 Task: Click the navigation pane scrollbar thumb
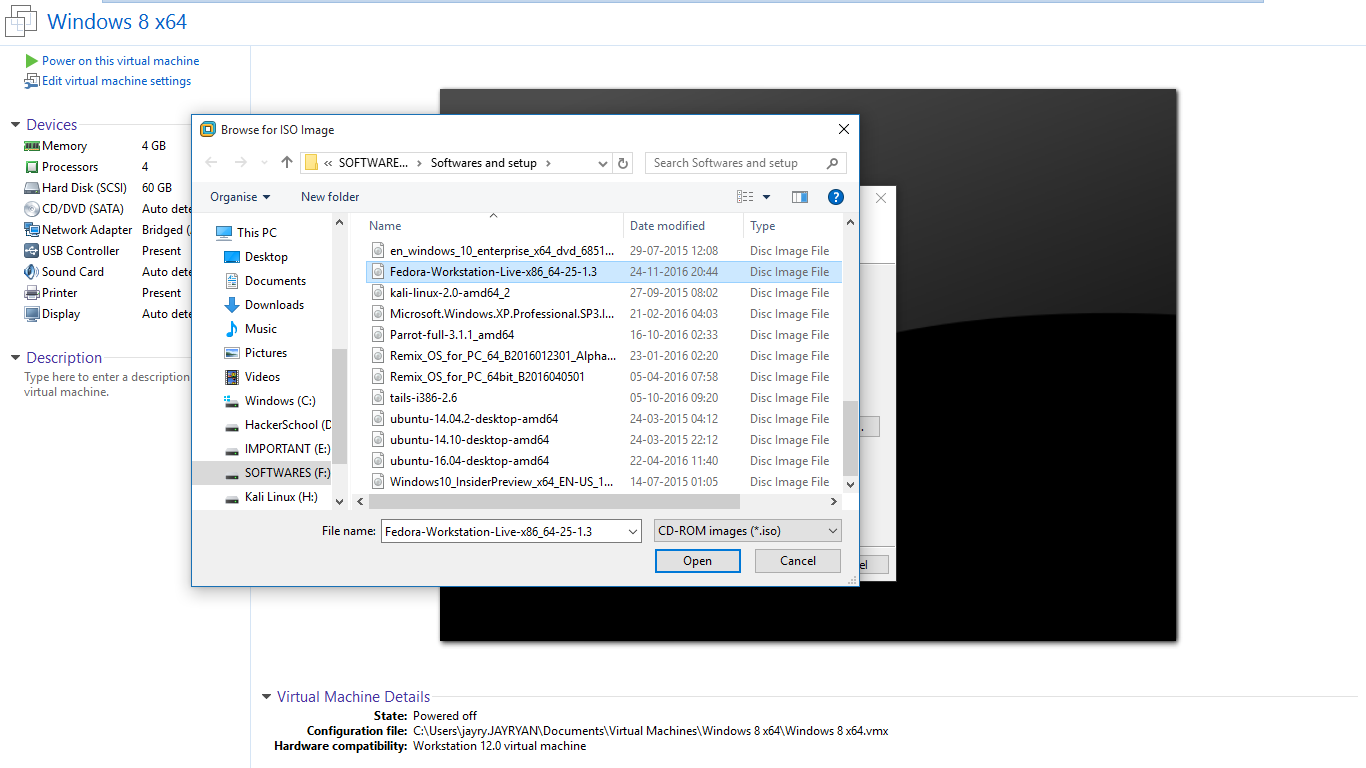[x=339, y=405]
